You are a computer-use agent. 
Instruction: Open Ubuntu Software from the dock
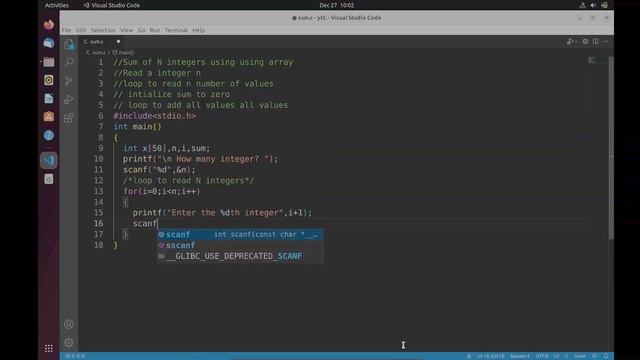[x=49, y=117]
